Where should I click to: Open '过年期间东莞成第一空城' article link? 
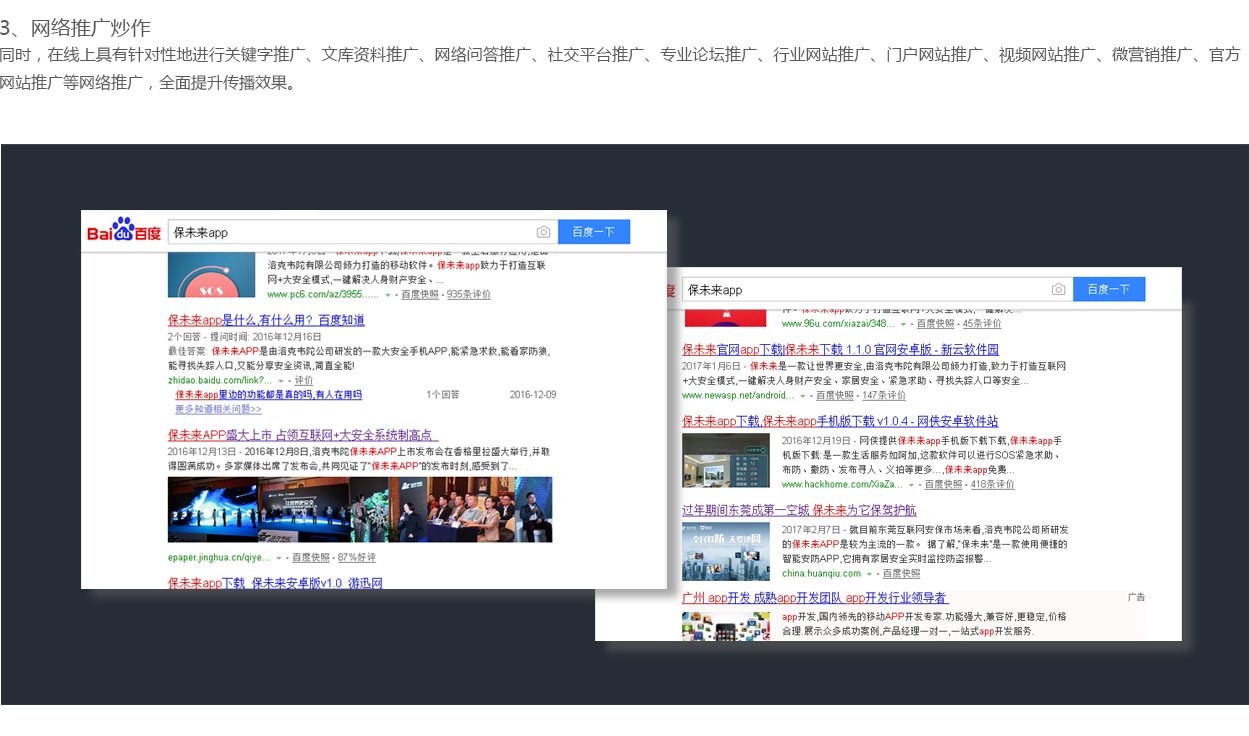pos(798,510)
